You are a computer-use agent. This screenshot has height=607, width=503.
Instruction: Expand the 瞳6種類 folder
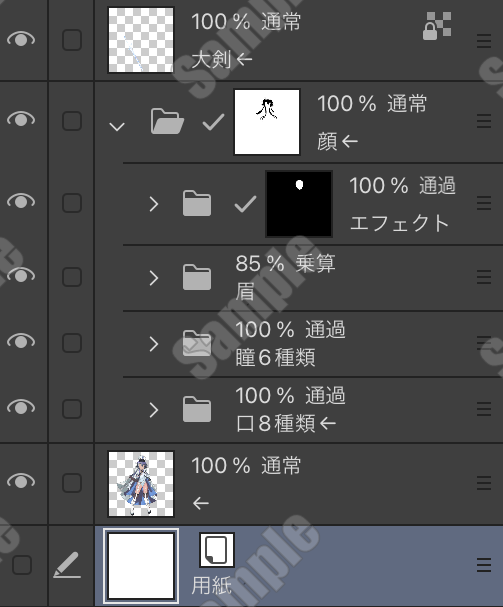tap(154, 344)
